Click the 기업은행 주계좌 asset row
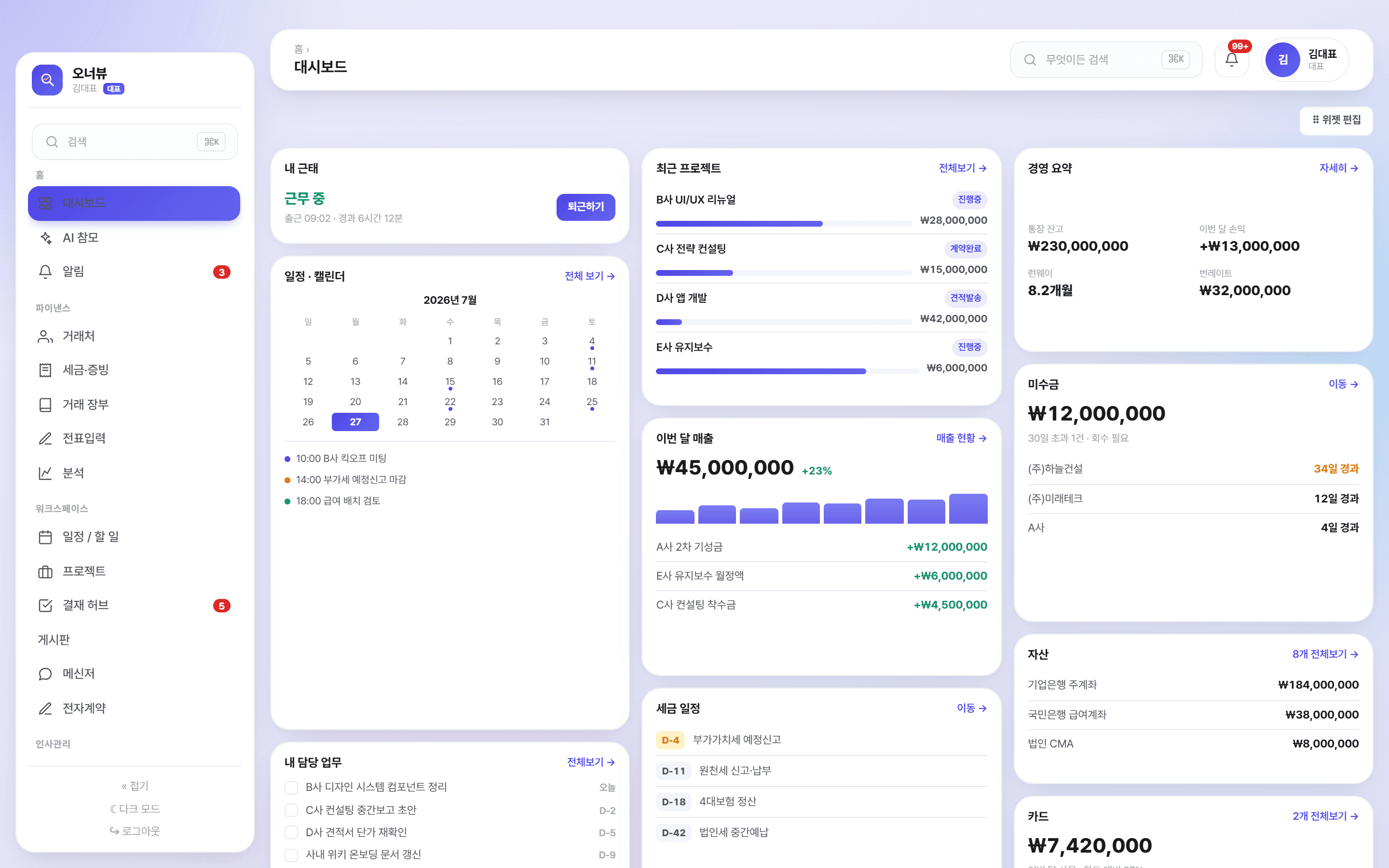This screenshot has height=868, width=1389. point(1193,685)
